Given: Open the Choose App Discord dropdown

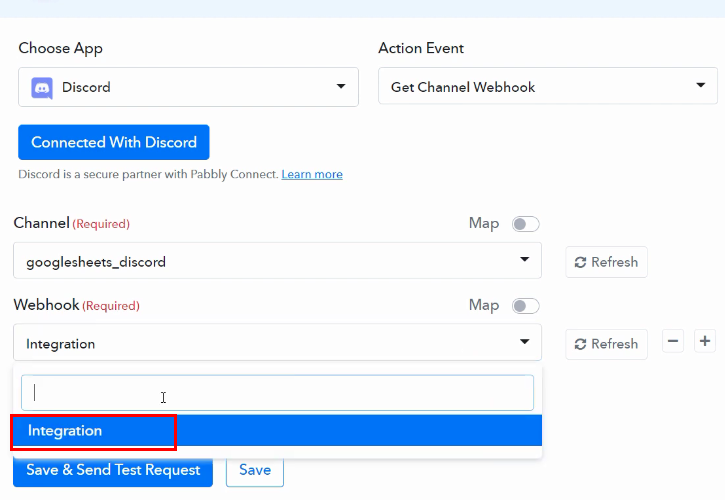Looking at the screenshot, I should [x=188, y=87].
